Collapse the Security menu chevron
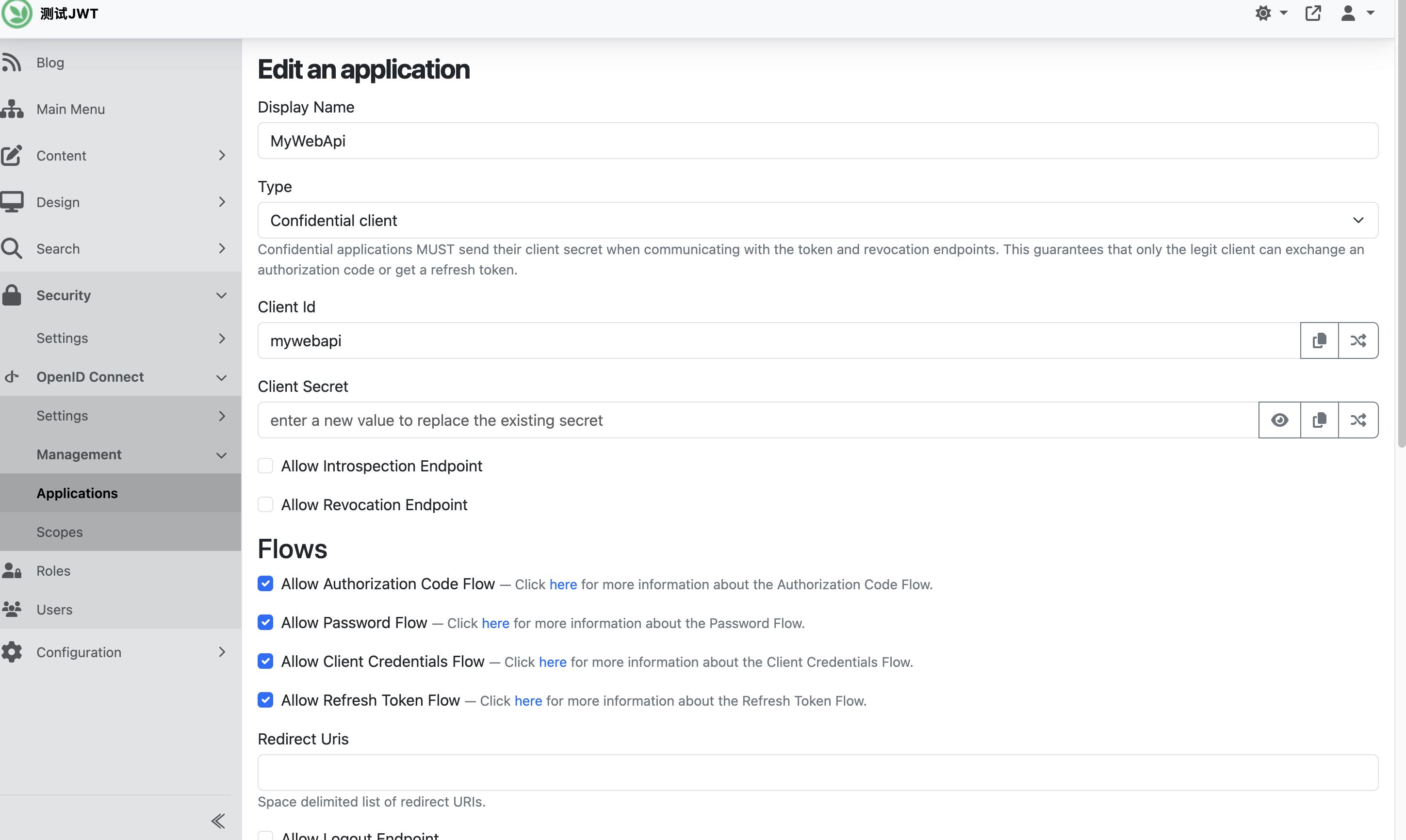Image resolution: width=1406 pixels, height=840 pixels. click(222, 295)
